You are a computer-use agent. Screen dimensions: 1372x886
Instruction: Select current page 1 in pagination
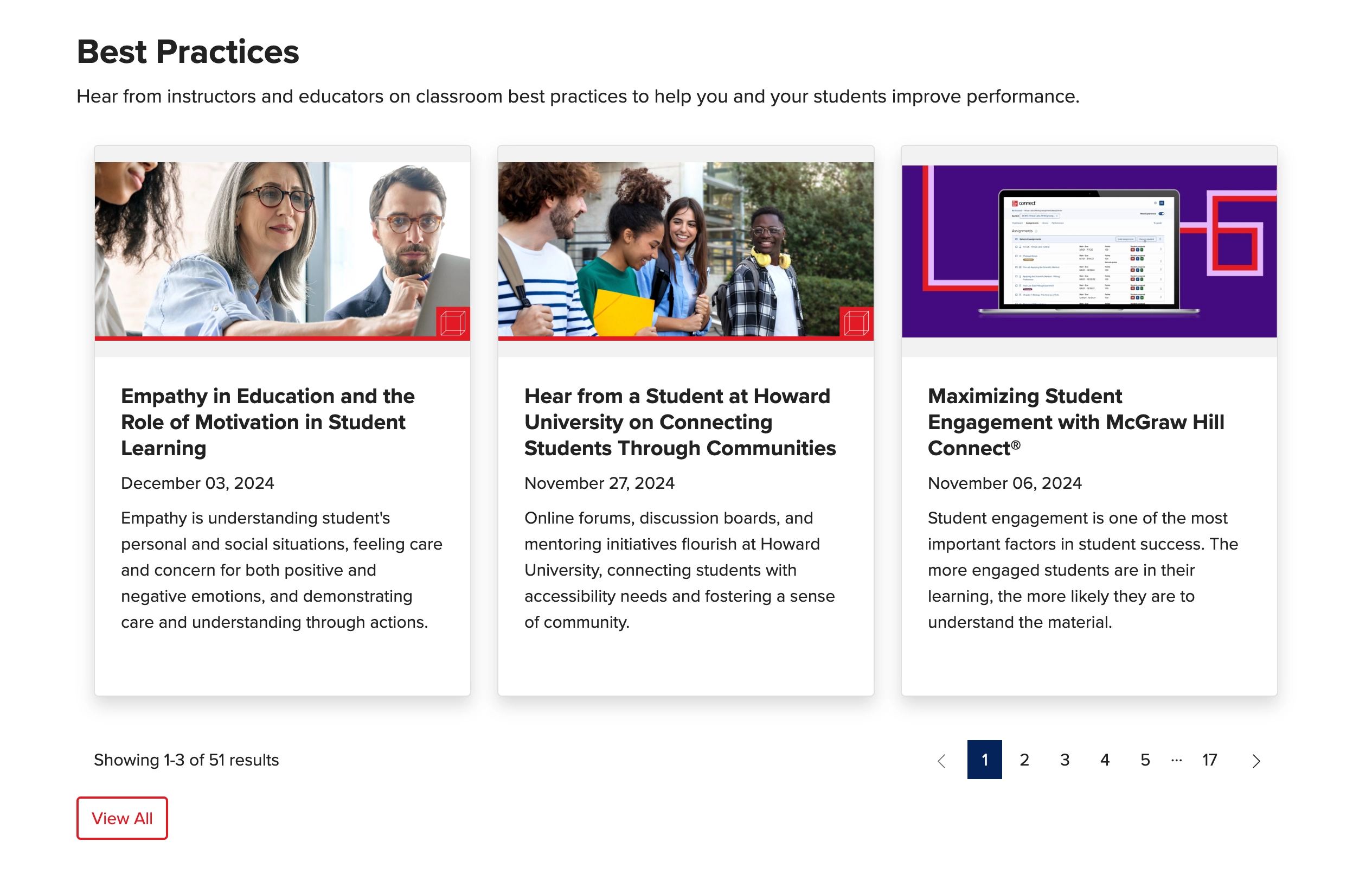click(984, 760)
